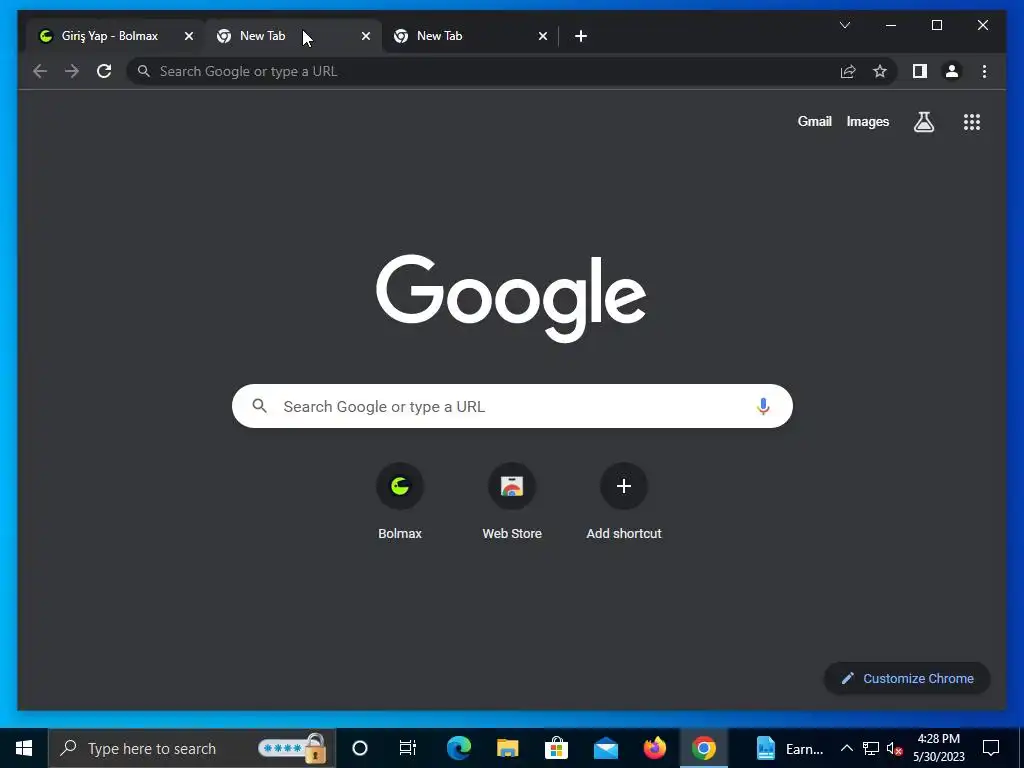This screenshot has height=768, width=1024.
Task: Open Task View on the taskbar
Action: 408,748
